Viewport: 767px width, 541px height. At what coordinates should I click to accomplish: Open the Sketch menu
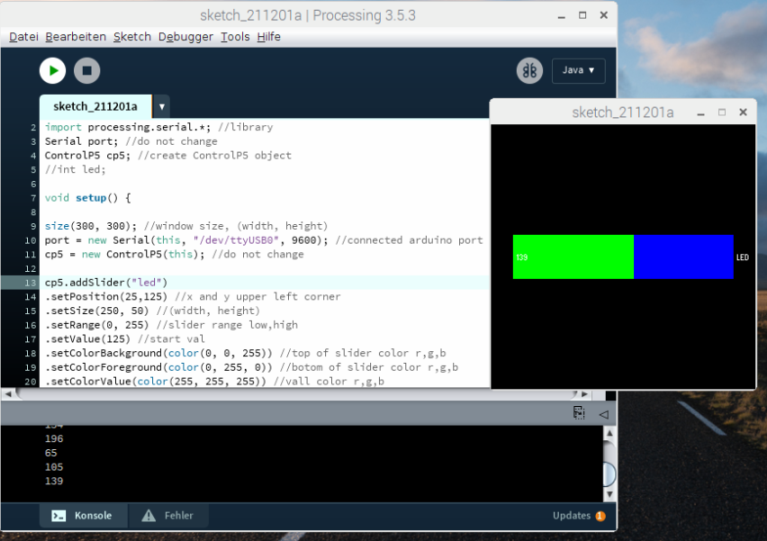pos(132,36)
